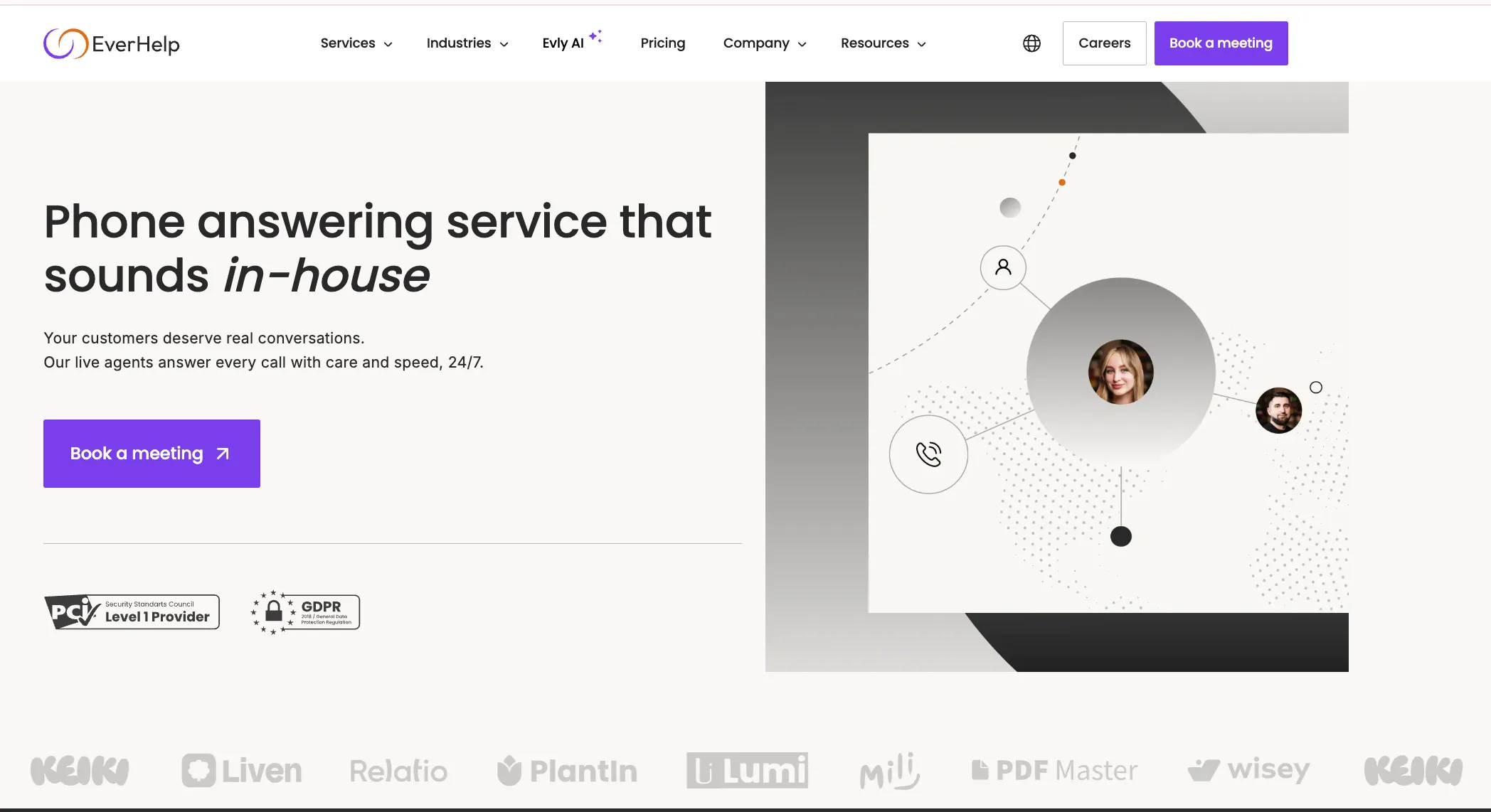This screenshot has height=812, width=1491.
Task: Navigate to the Pricing page
Action: click(662, 43)
